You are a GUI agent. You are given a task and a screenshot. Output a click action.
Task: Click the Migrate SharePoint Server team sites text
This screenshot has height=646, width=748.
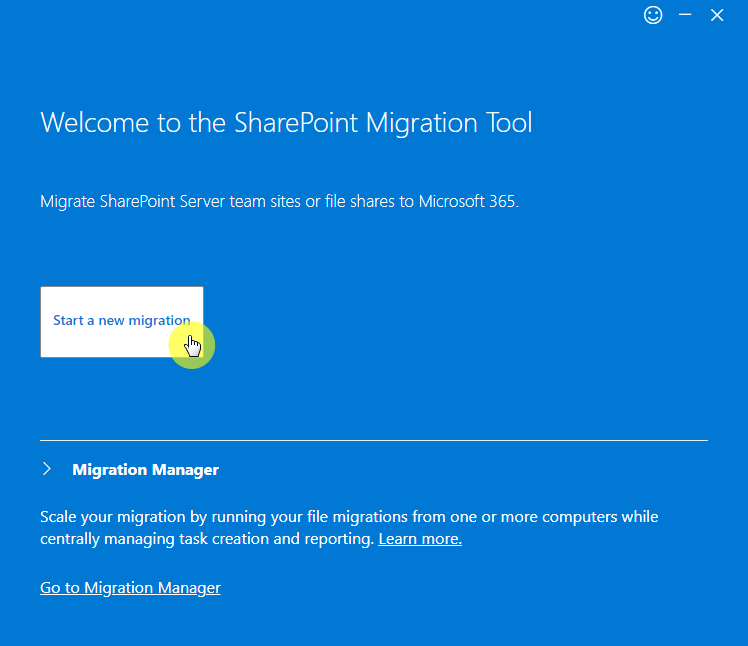(280, 201)
